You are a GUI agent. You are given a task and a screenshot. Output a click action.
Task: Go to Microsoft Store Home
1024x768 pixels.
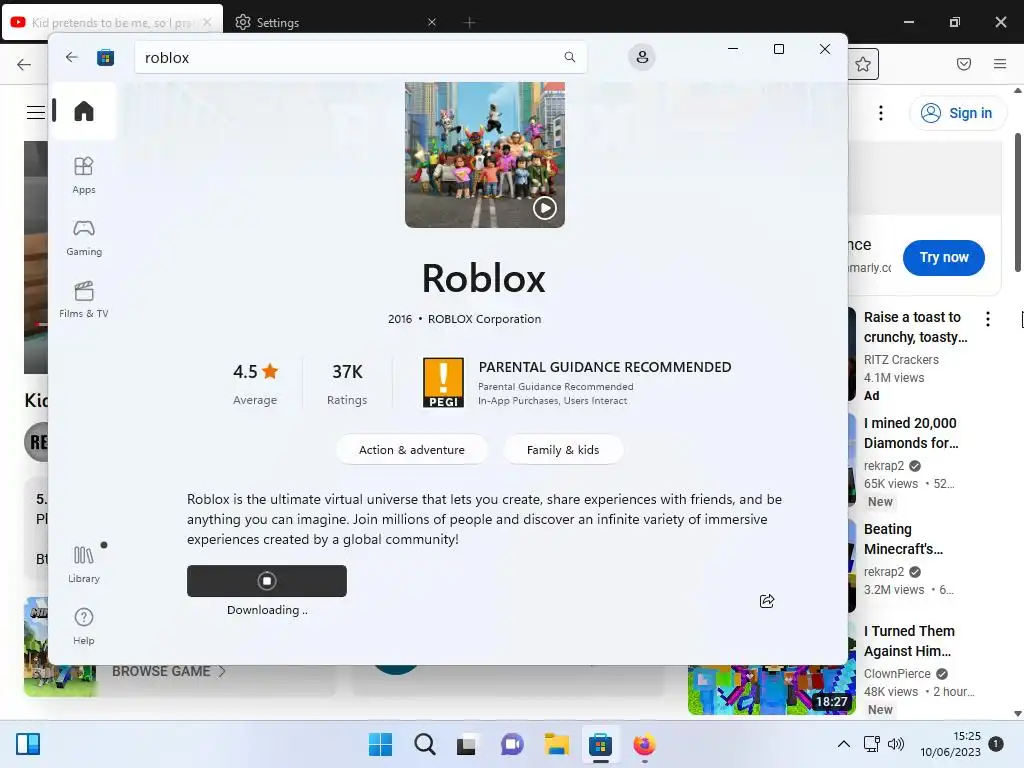click(84, 111)
